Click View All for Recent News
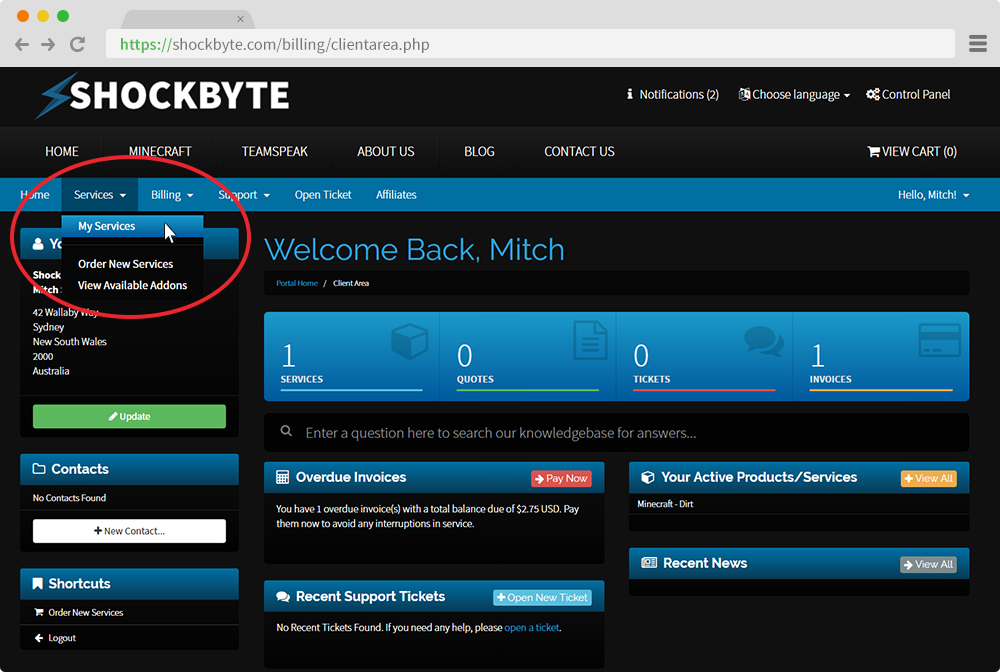The height and width of the screenshot is (672, 1000). pos(929,564)
